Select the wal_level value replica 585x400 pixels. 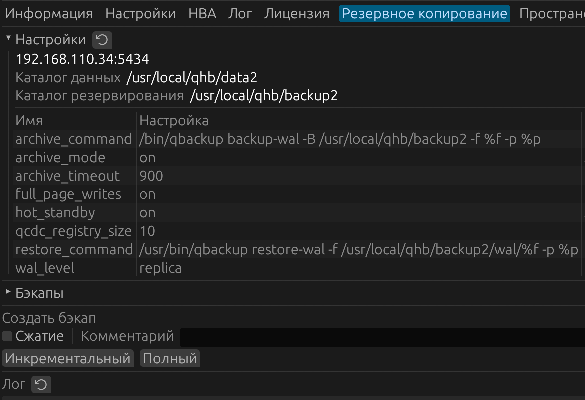[160, 268]
